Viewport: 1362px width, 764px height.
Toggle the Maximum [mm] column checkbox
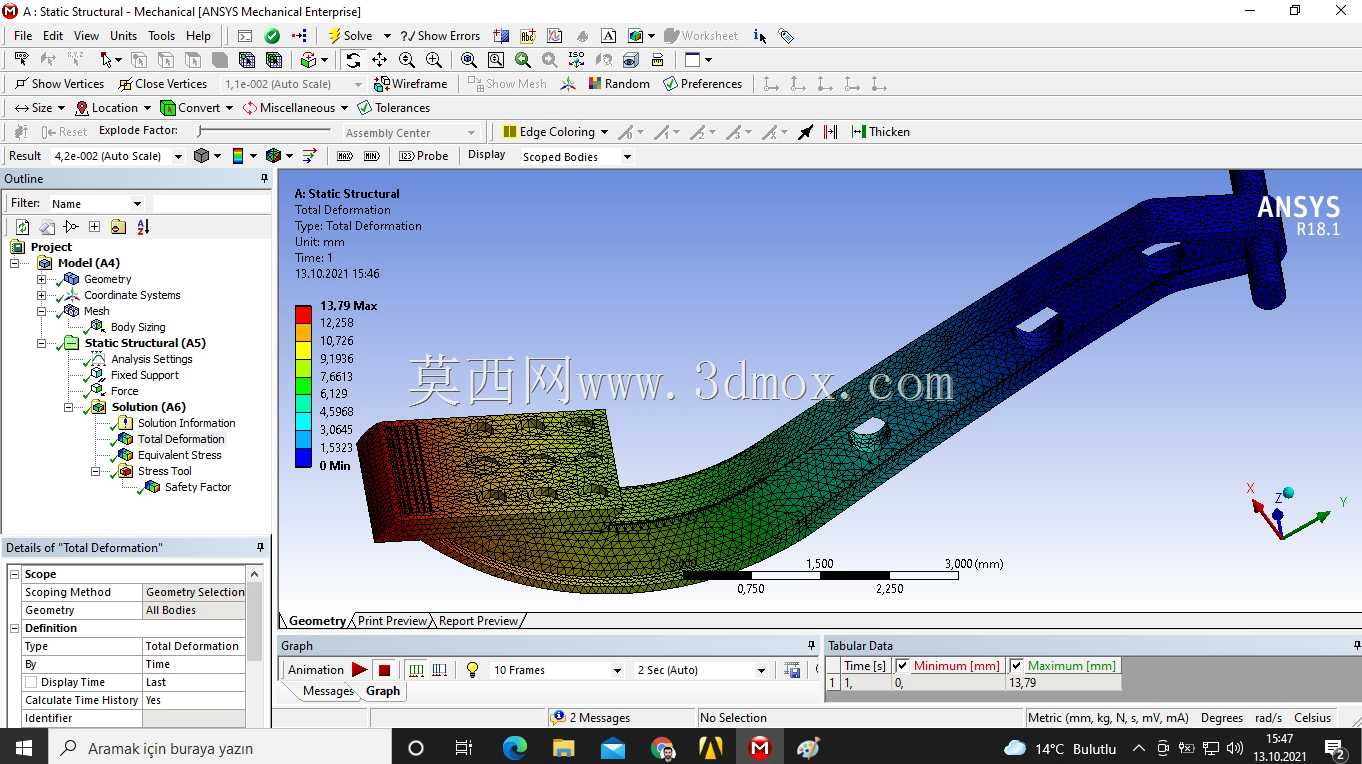(1017, 666)
